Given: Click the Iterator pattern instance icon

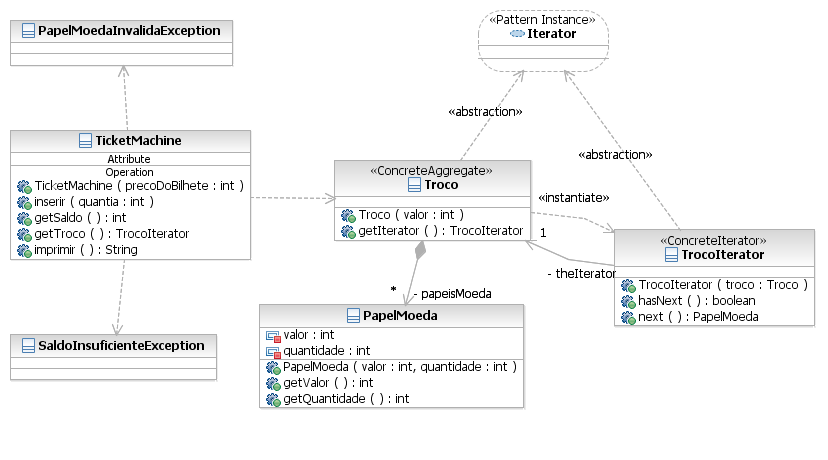Looking at the screenshot, I should (517, 33).
